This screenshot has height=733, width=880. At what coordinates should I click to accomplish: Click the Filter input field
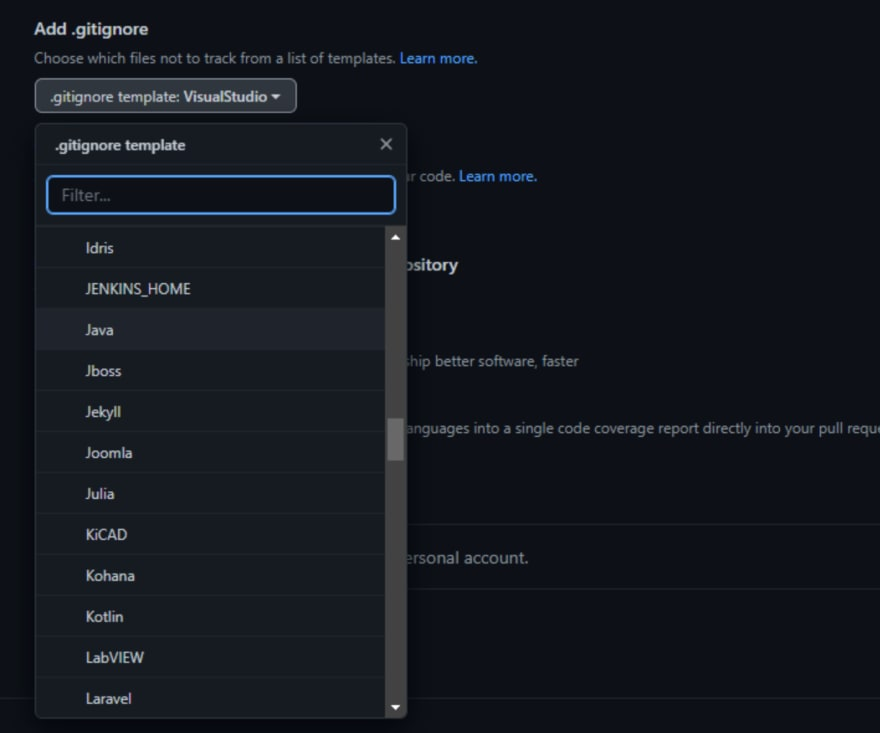(x=221, y=195)
